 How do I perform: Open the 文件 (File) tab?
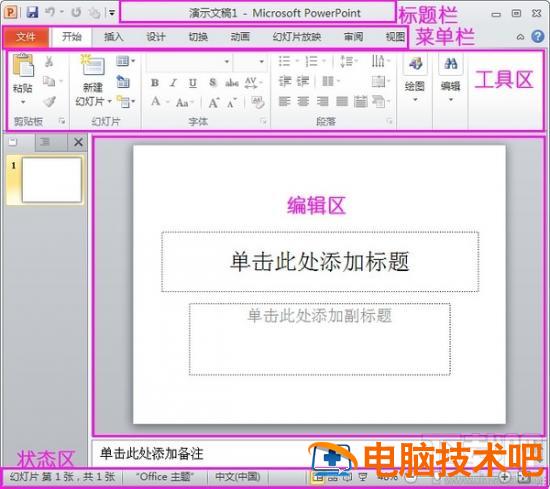coord(26,37)
